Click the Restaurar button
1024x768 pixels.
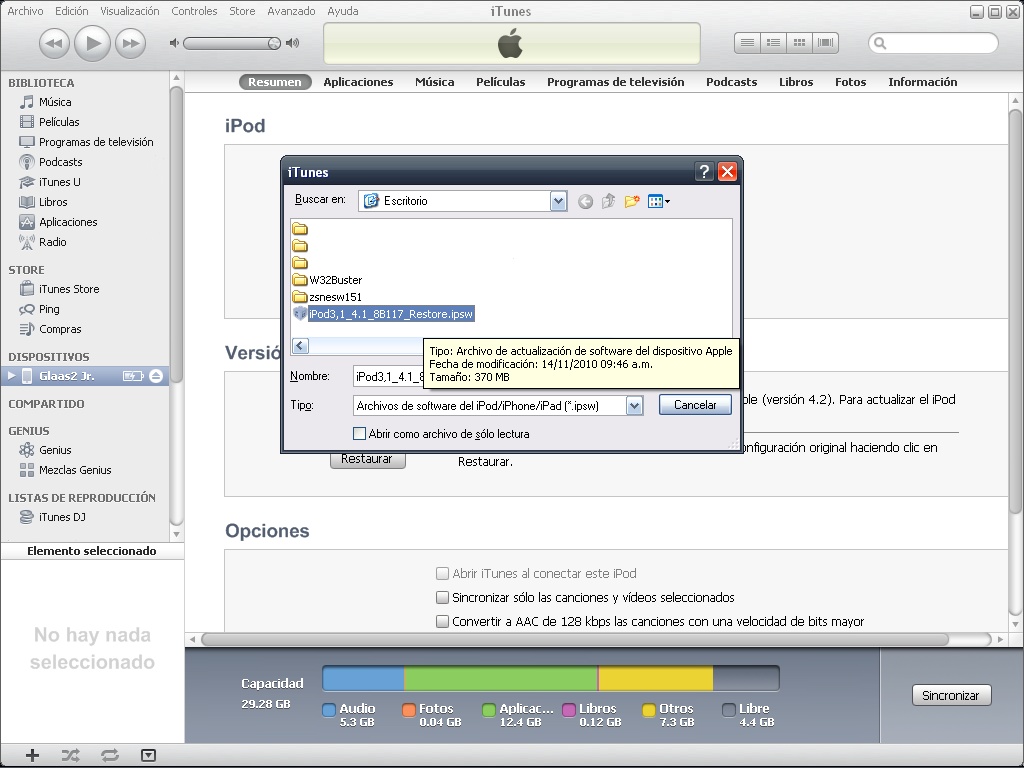click(x=367, y=459)
